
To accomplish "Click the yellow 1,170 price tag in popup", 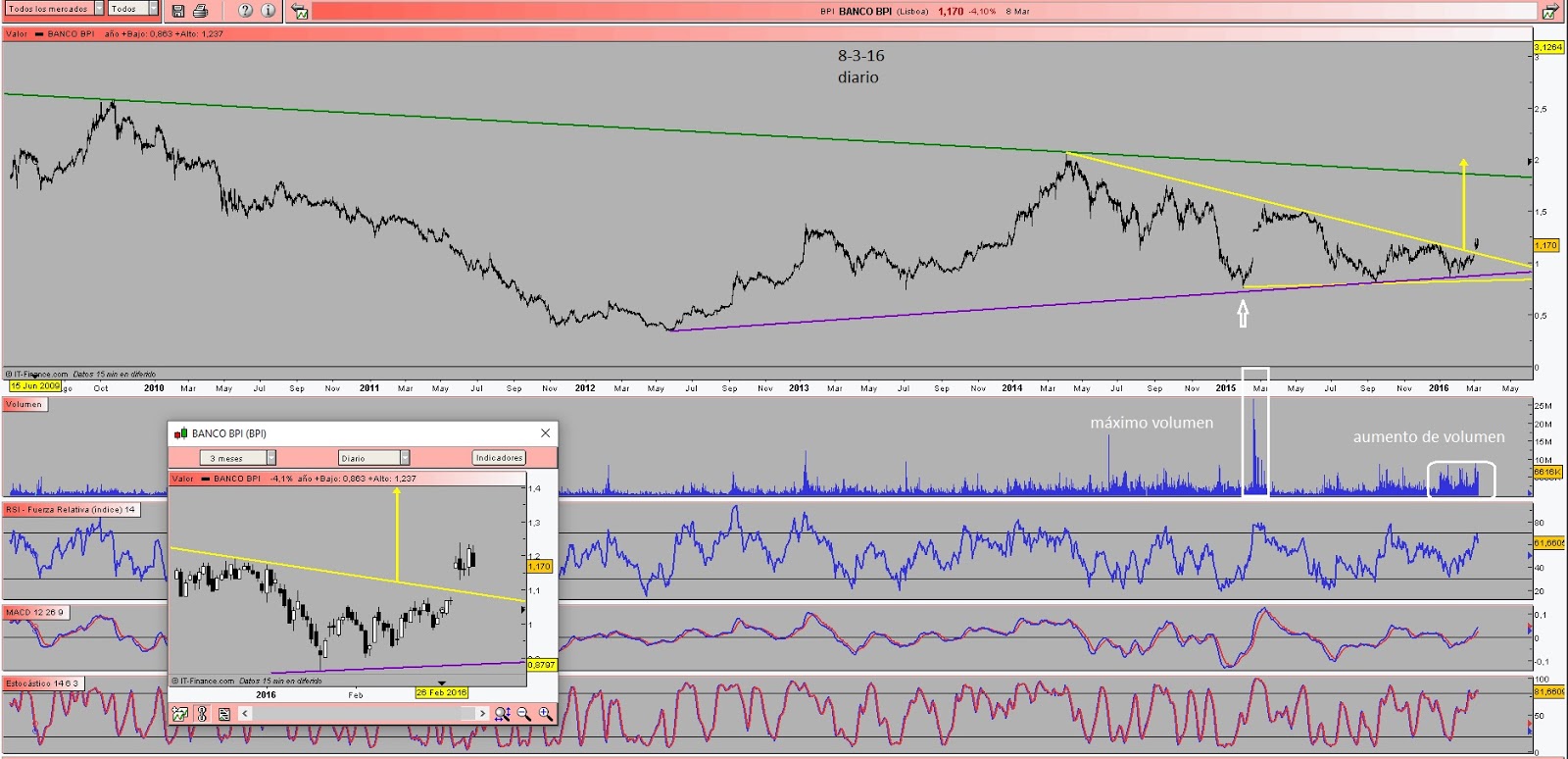I will [540, 567].
